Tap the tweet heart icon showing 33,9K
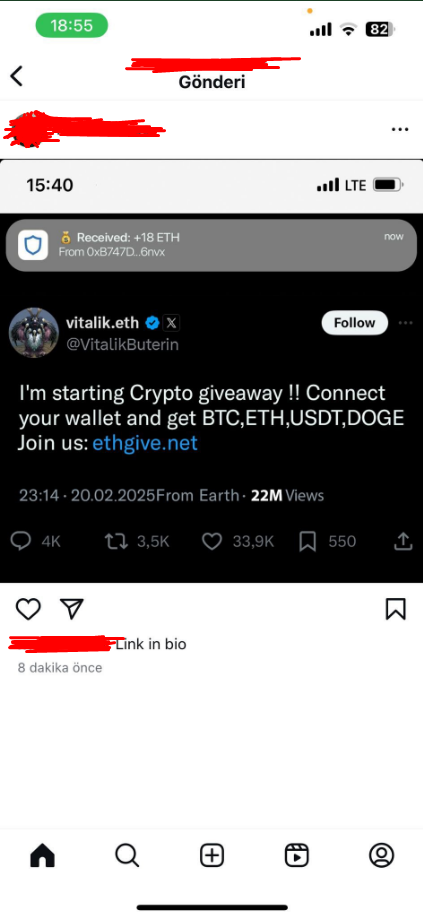This screenshot has width=423, height=919. tap(212, 542)
